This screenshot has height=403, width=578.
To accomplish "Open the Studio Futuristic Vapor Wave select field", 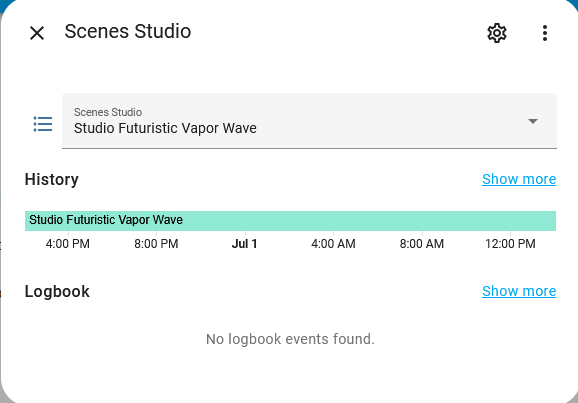I will point(309,121).
